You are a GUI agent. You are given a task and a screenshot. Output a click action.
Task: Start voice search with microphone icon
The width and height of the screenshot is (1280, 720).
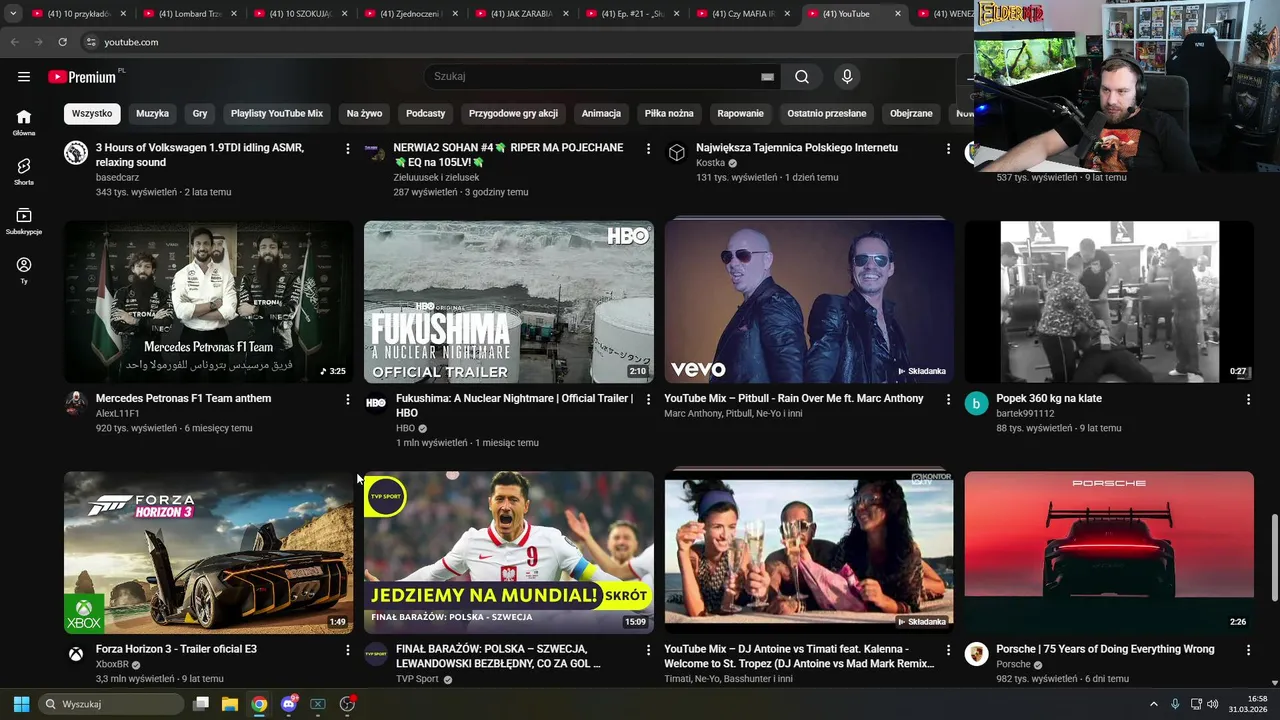click(847, 77)
